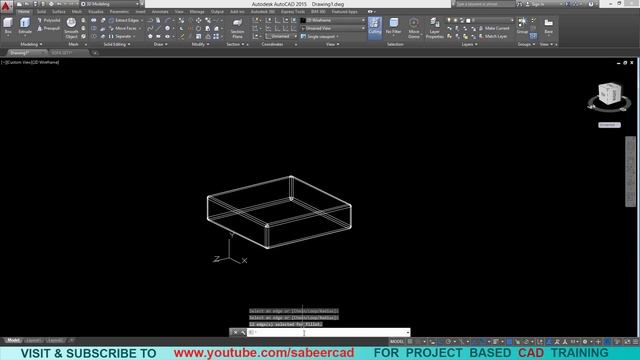The image size is (640, 360).
Task: Expand command line history arrow
Action: pyautogui.click(x=408, y=333)
